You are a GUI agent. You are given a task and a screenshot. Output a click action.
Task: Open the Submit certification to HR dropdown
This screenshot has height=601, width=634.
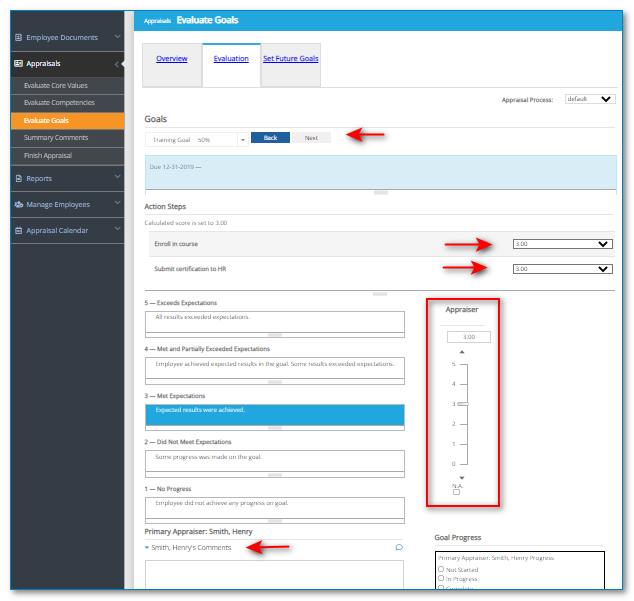pos(561,268)
